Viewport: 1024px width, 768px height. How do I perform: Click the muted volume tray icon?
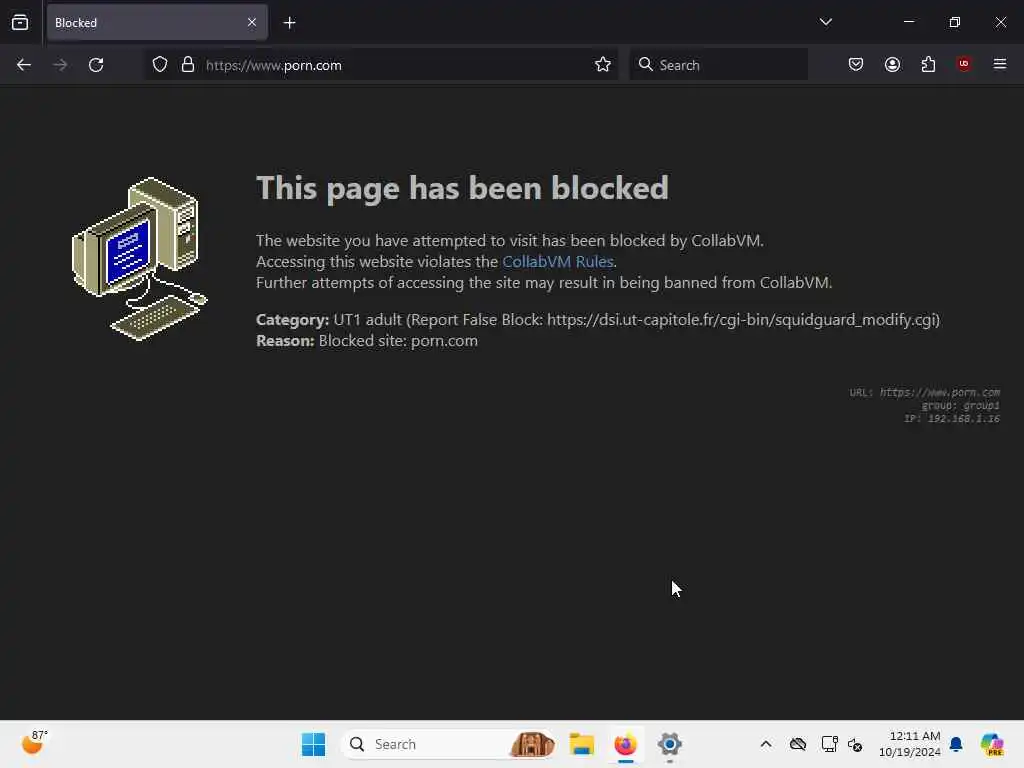click(x=855, y=744)
